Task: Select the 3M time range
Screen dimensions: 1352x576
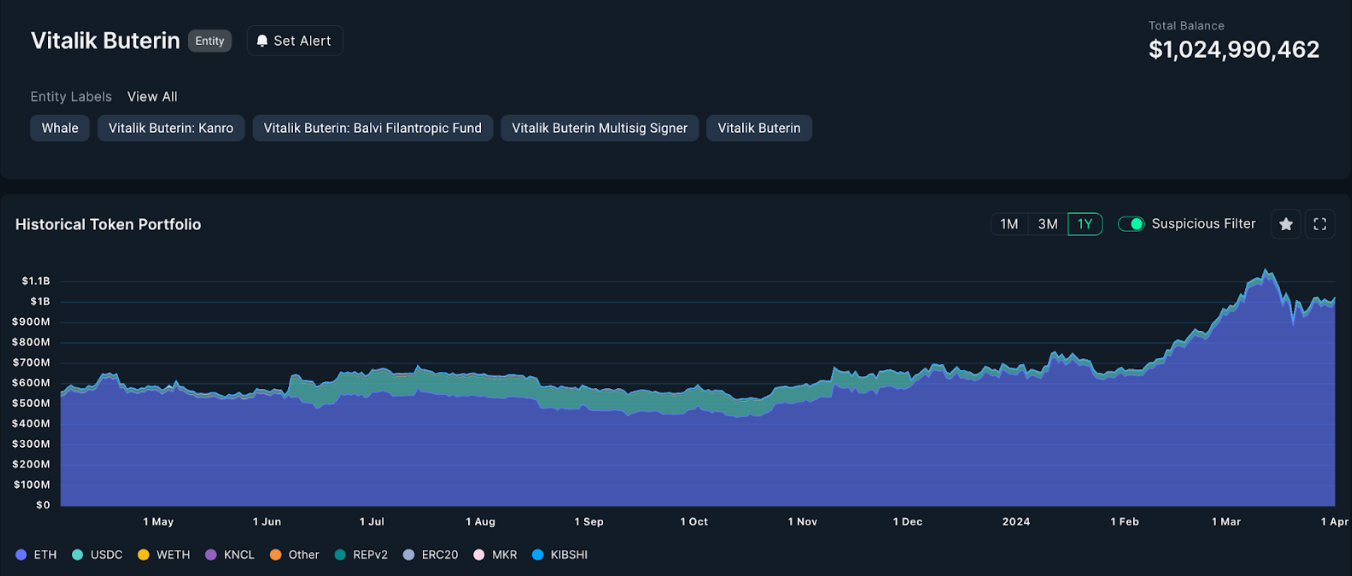Action: point(1047,224)
